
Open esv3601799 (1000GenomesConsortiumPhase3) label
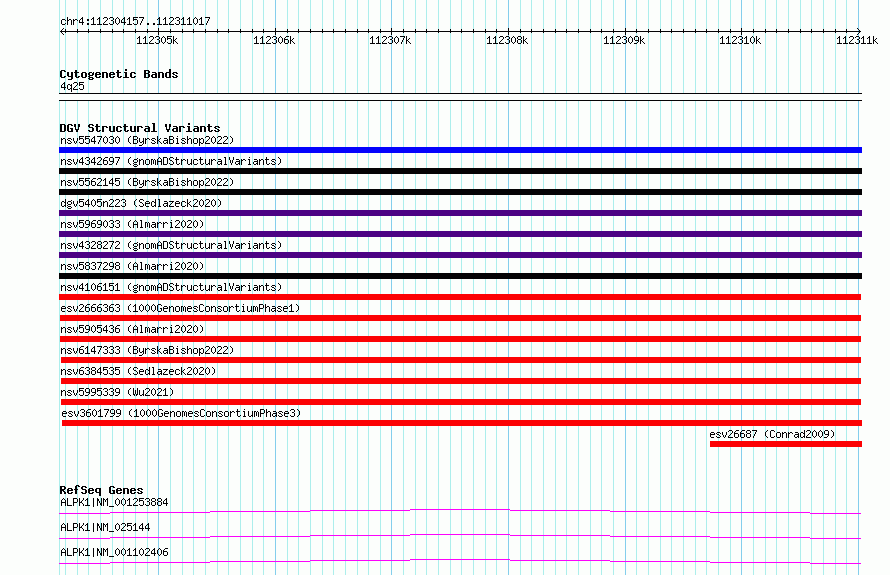pyautogui.click(x=181, y=413)
